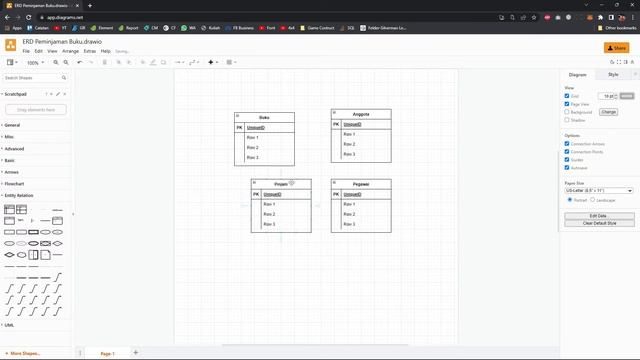The image size is (640, 360).
Task: Expand the Flowchart shapes section
Action: coord(14,184)
